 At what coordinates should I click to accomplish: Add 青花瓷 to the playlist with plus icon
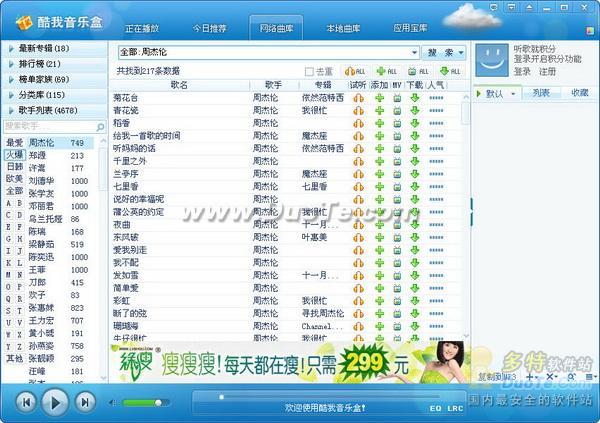379,111
